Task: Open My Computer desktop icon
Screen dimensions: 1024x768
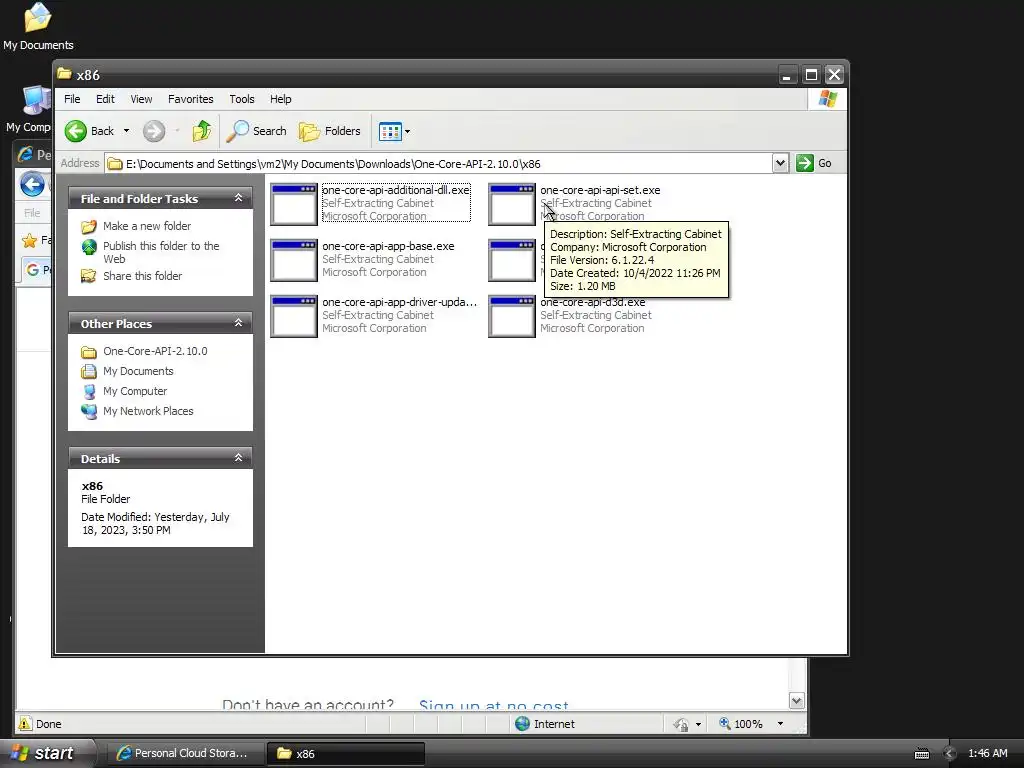Action: pos(28,110)
